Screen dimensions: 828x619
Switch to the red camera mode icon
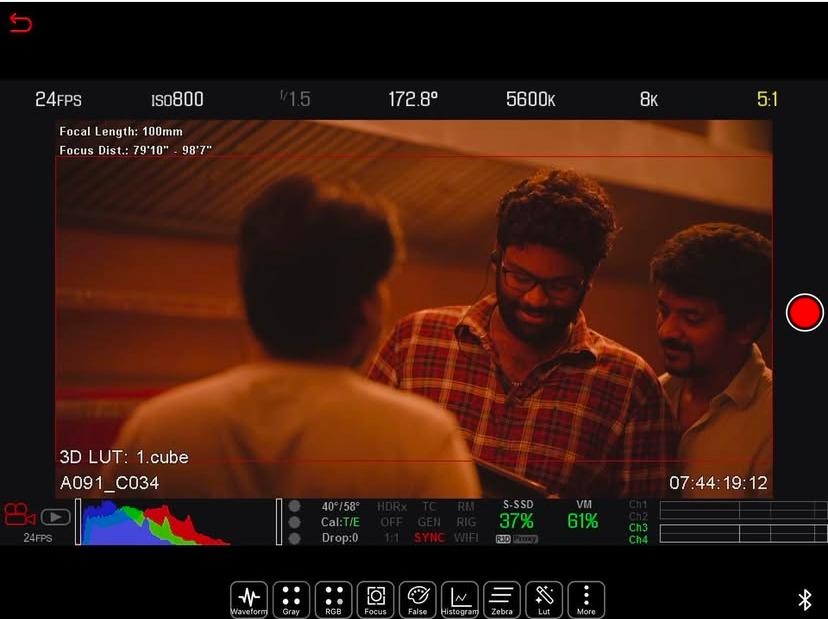[x=19, y=515]
